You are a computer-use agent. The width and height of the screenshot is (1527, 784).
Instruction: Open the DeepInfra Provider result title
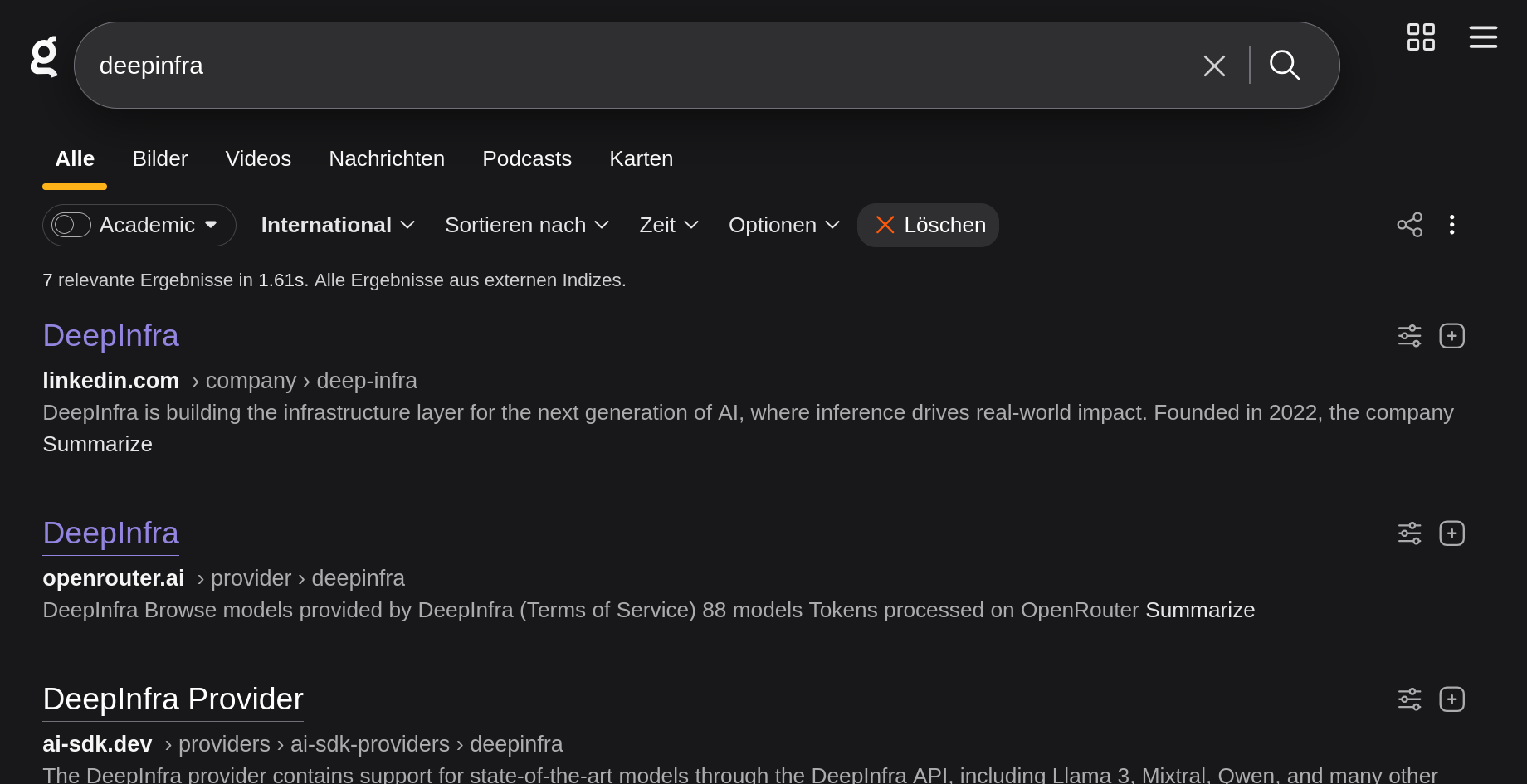(173, 699)
